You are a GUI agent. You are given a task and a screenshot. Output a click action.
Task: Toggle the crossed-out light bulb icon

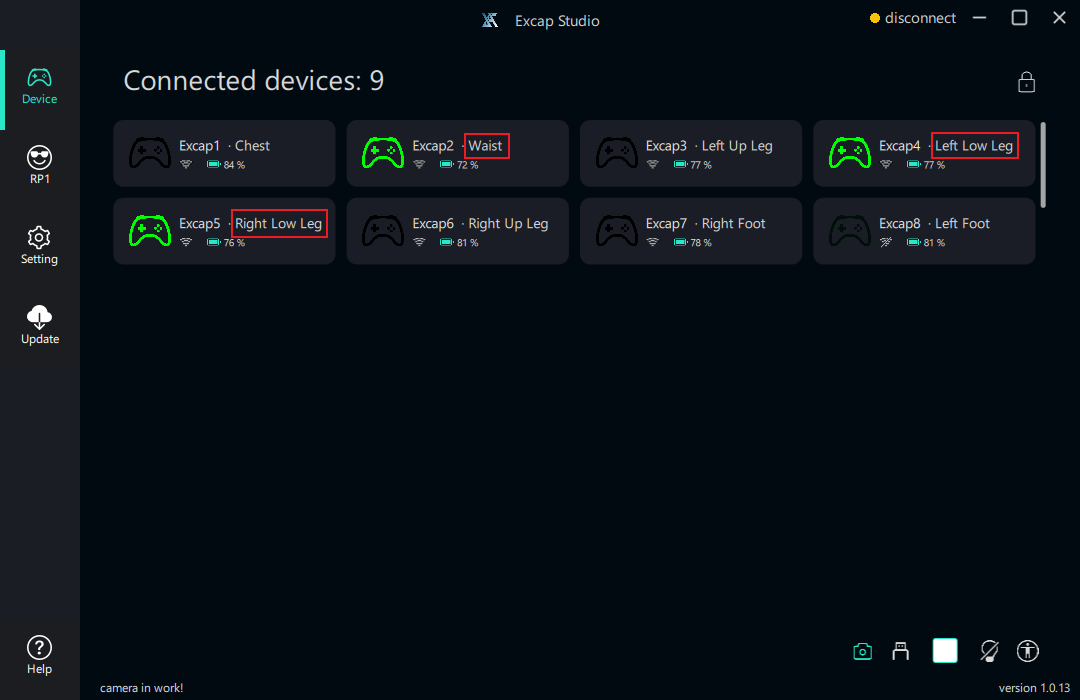[989, 651]
